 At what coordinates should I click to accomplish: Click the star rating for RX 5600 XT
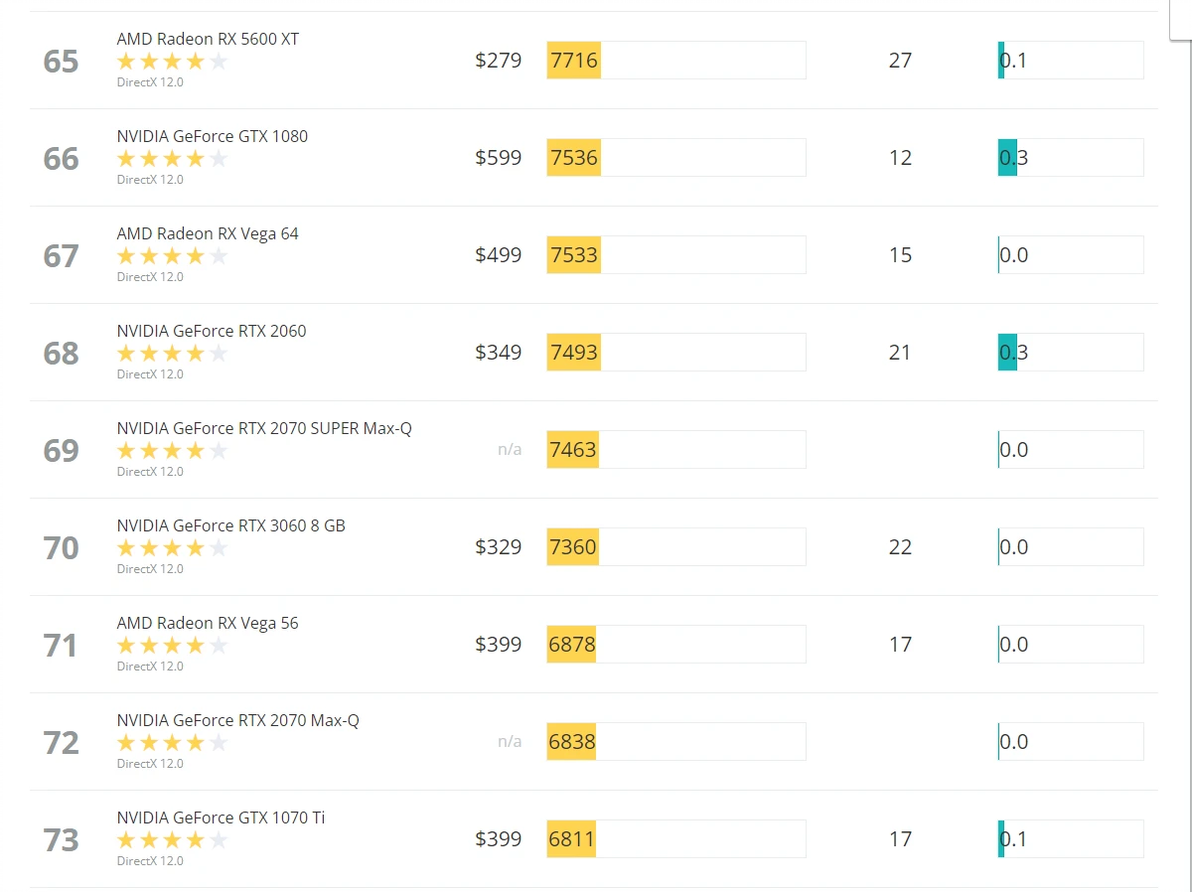172,61
